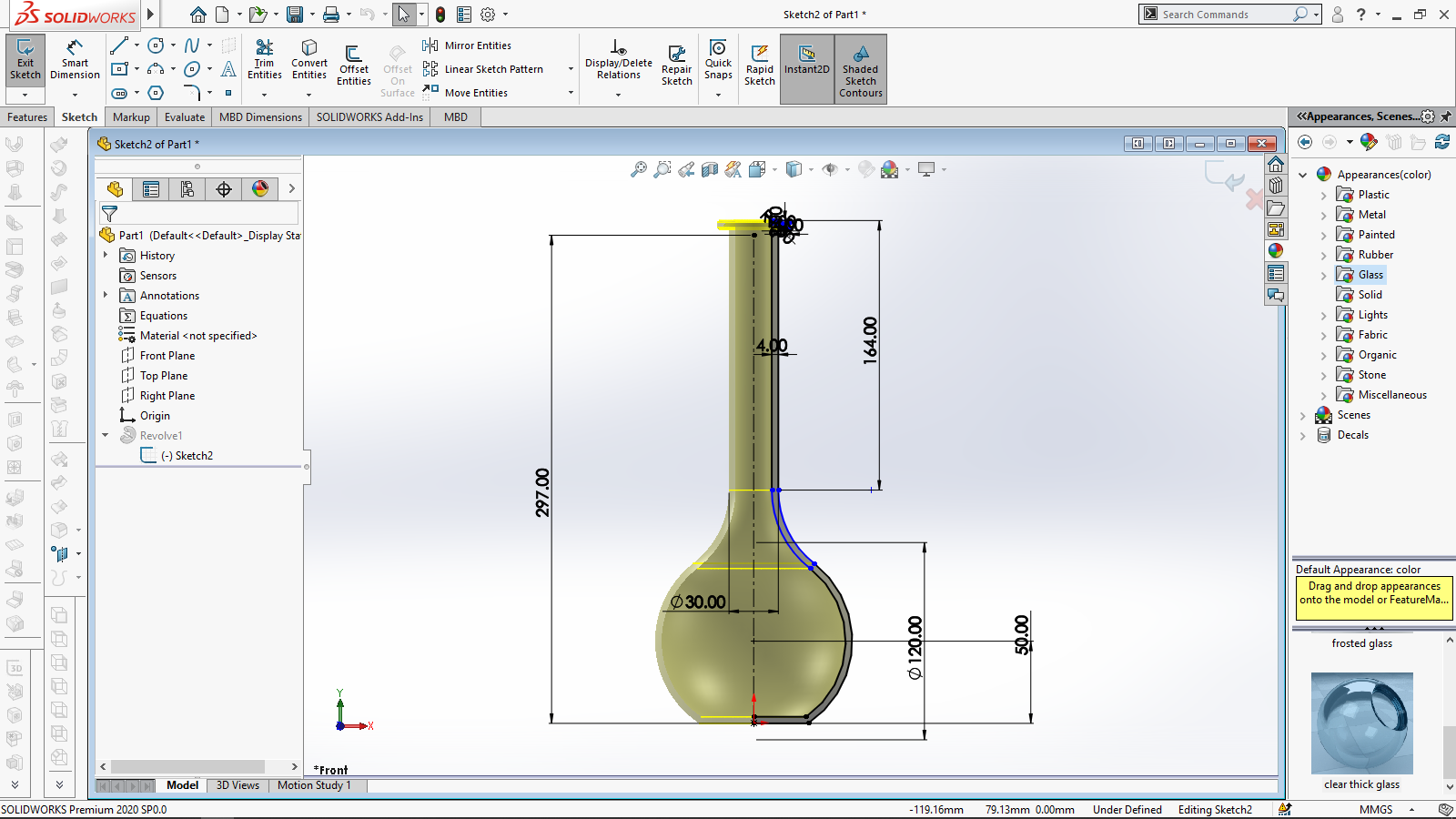1456x819 pixels.
Task: Select the Convert Entities tool
Action: [x=309, y=60]
